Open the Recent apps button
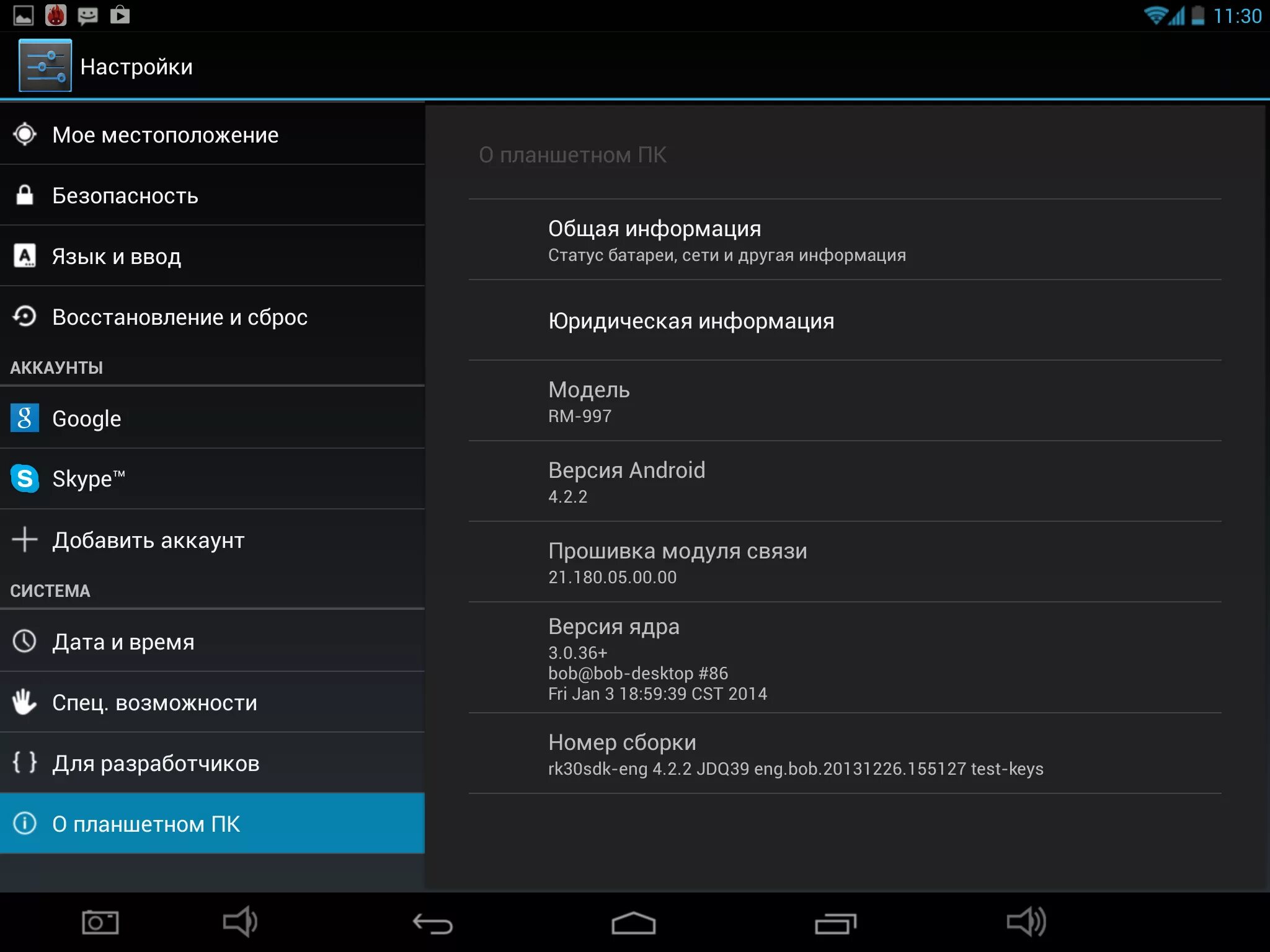1270x952 pixels. pyautogui.click(x=835, y=923)
